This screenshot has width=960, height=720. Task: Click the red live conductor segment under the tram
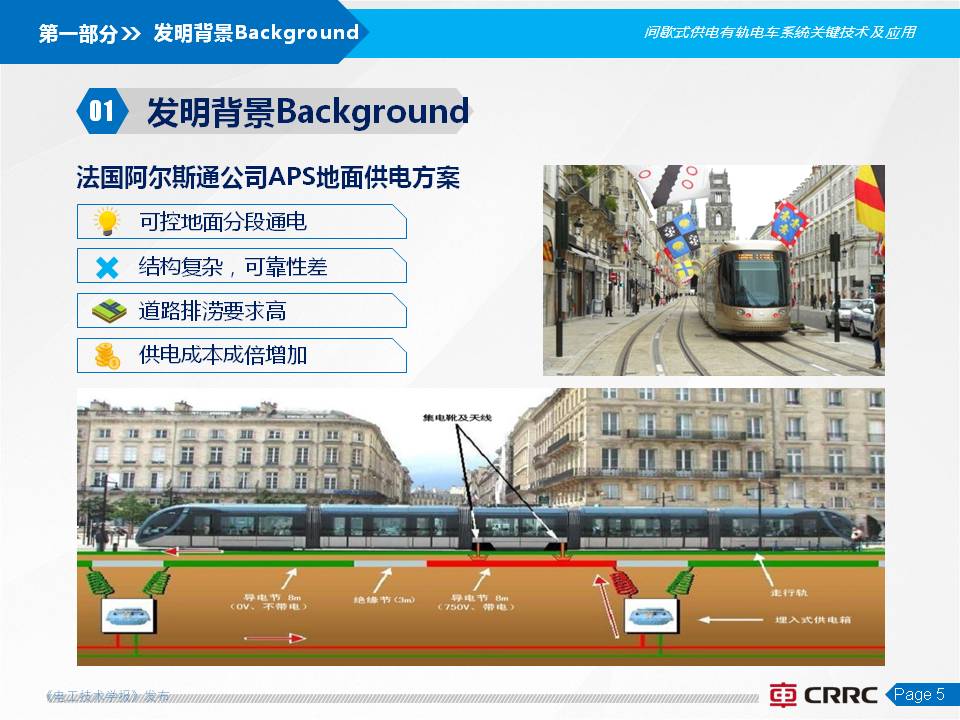click(x=521, y=563)
